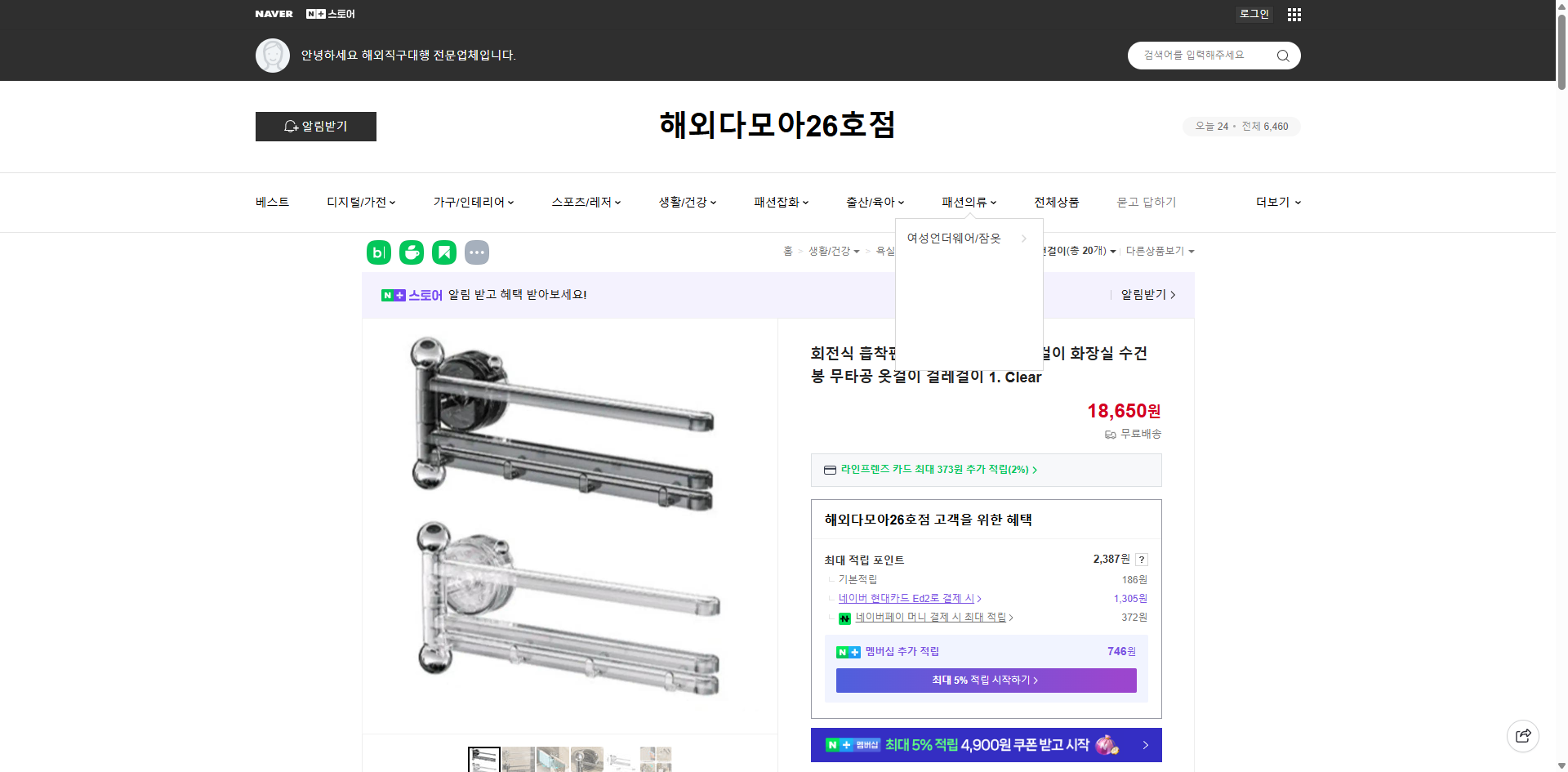1568x772 pixels.
Task: Save product with the Keep bookmark icon
Action: point(443,252)
